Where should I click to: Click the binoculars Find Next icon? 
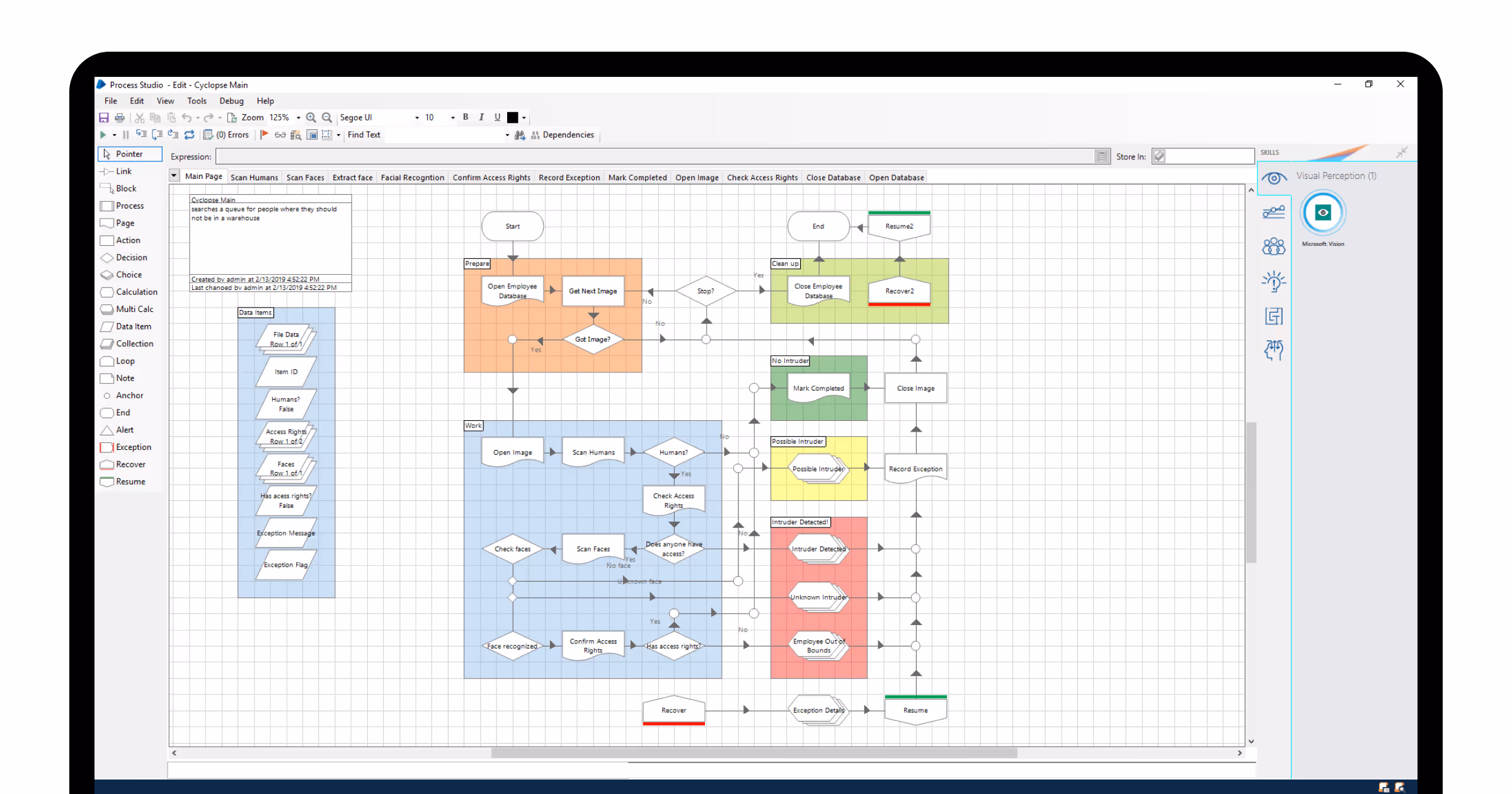pos(520,135)
